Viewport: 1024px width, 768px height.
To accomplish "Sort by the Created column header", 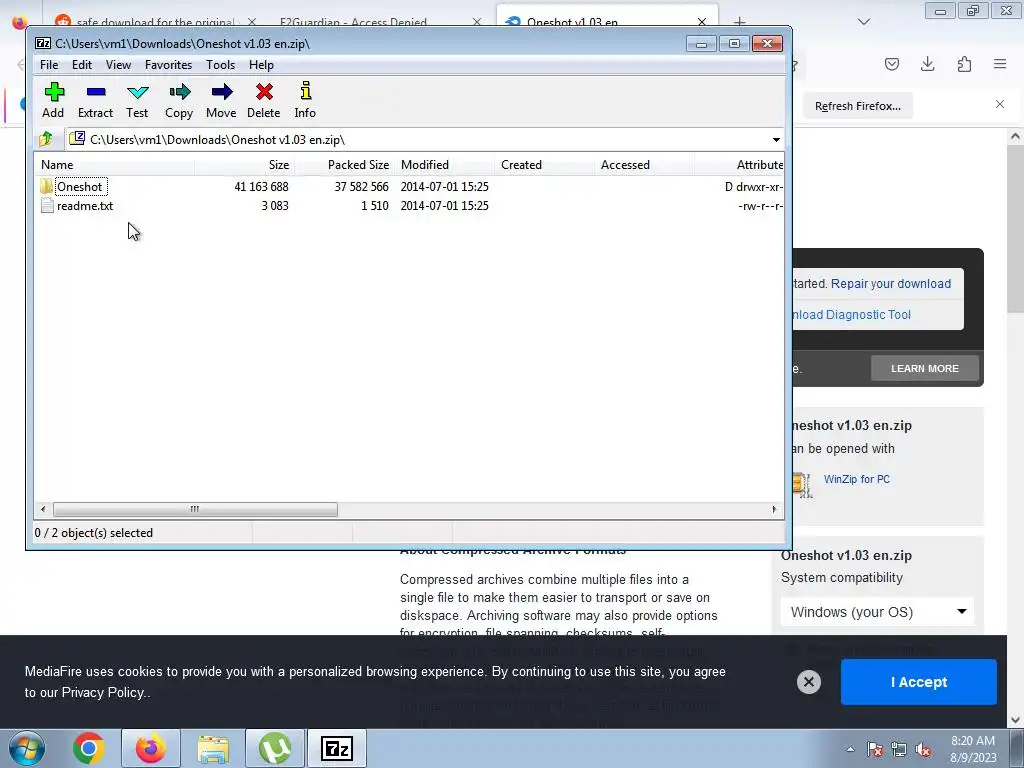I will (x=545, y=165).
